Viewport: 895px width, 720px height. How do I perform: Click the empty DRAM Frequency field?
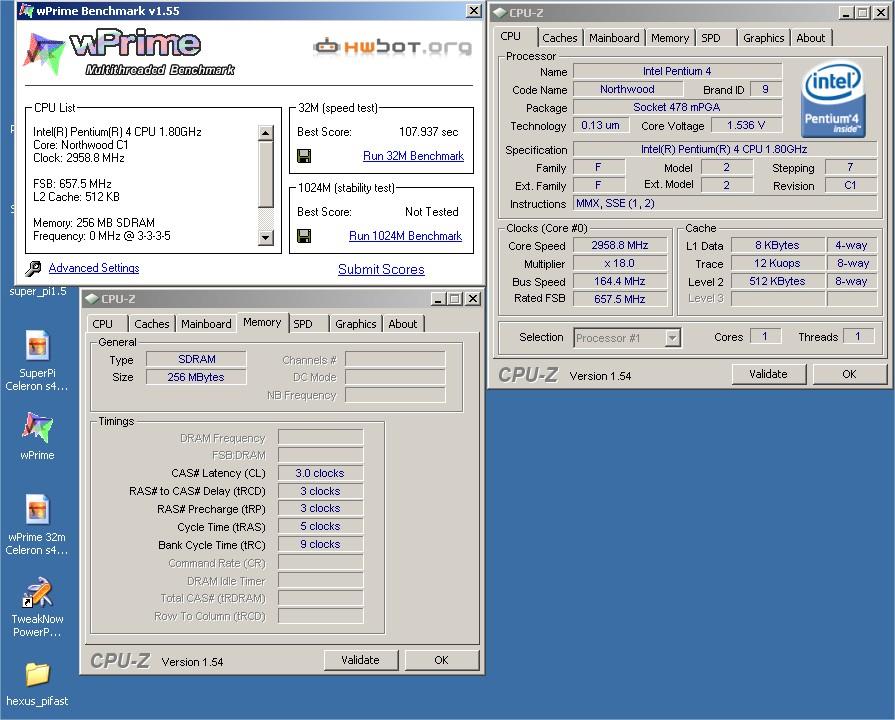click(x=320, y=437)
